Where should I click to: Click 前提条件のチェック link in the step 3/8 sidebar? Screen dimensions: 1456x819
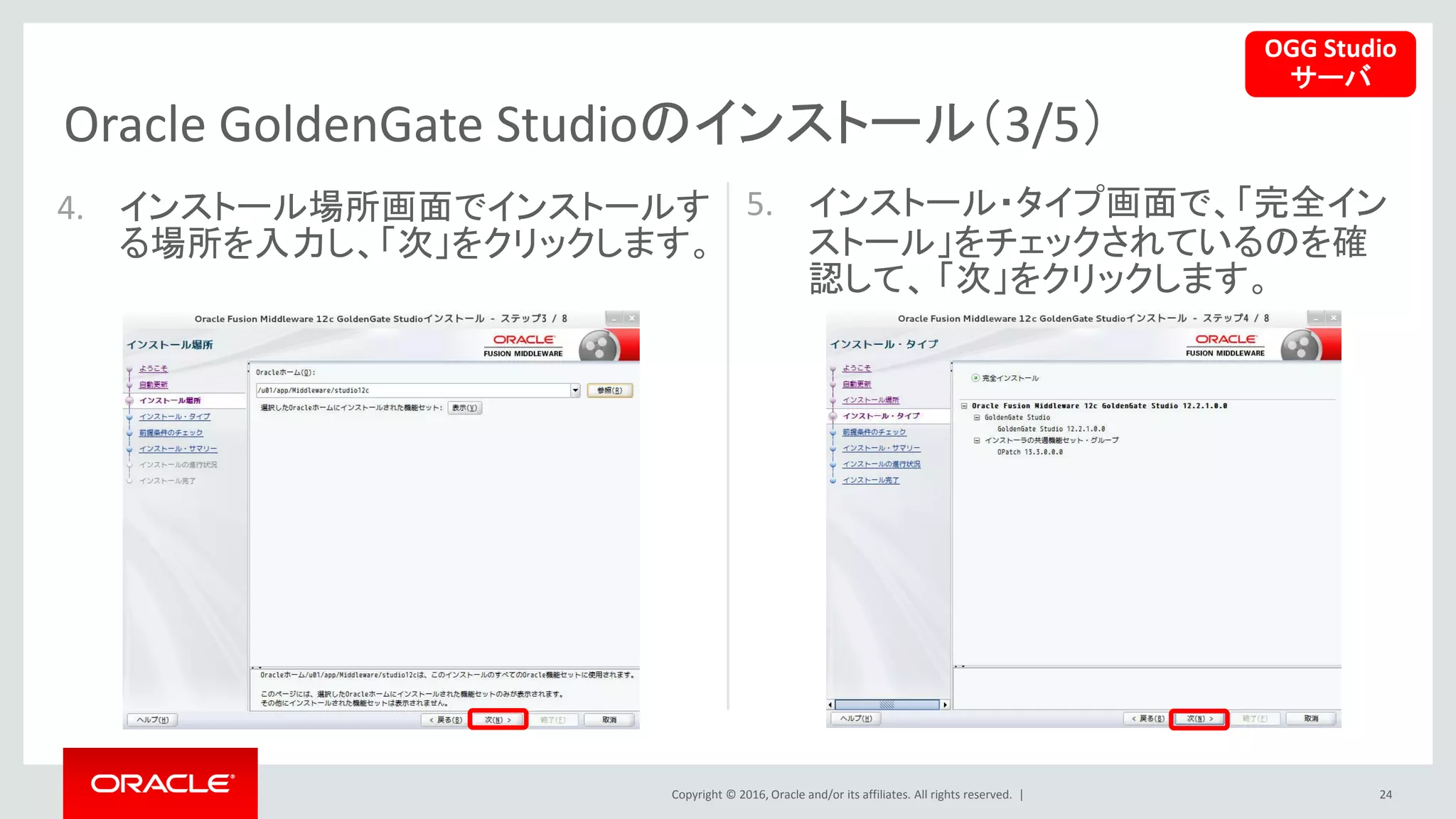171,432
